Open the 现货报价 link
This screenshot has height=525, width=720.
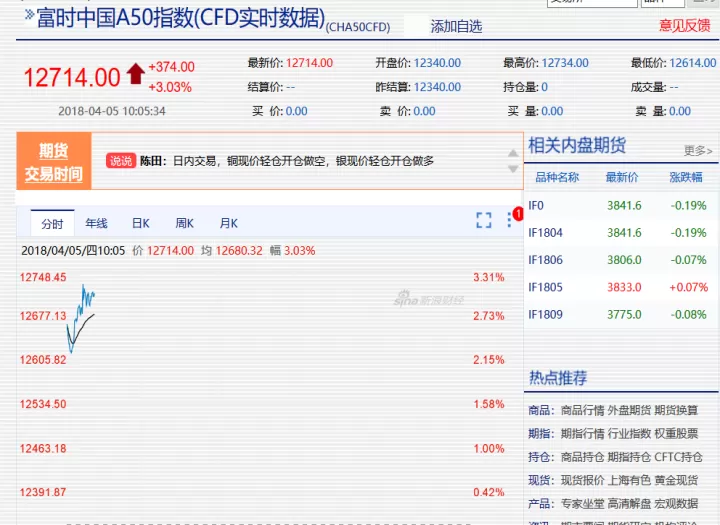pos(582,480)
